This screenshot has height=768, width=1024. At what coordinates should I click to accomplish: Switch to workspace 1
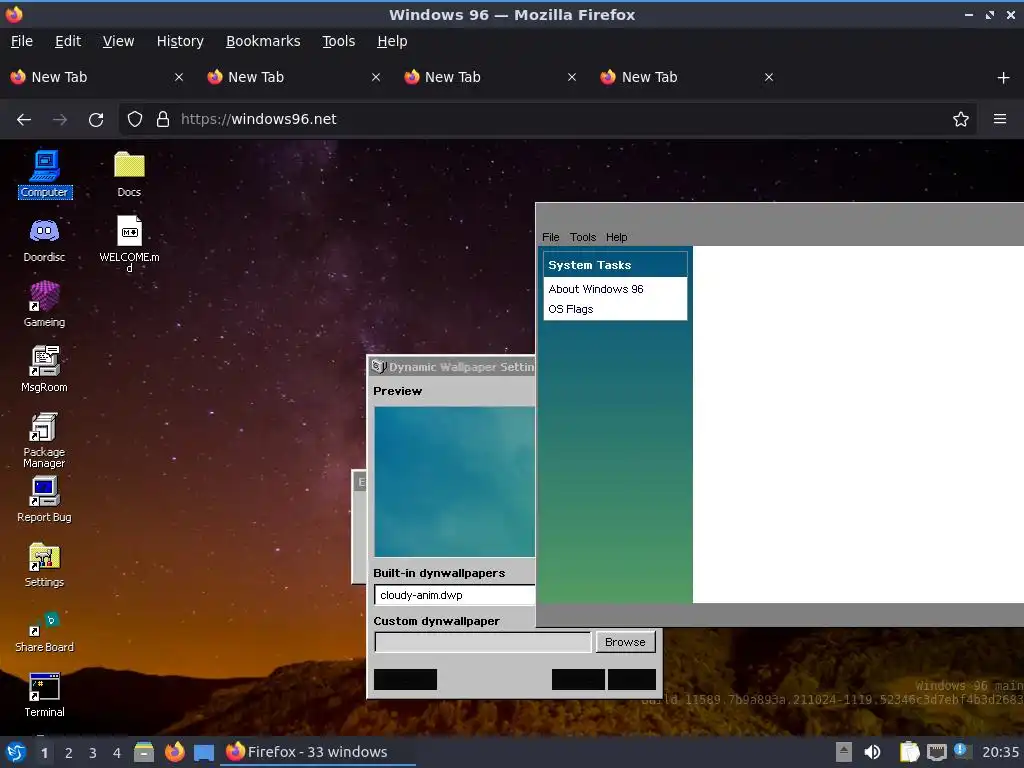coord(44,753)
